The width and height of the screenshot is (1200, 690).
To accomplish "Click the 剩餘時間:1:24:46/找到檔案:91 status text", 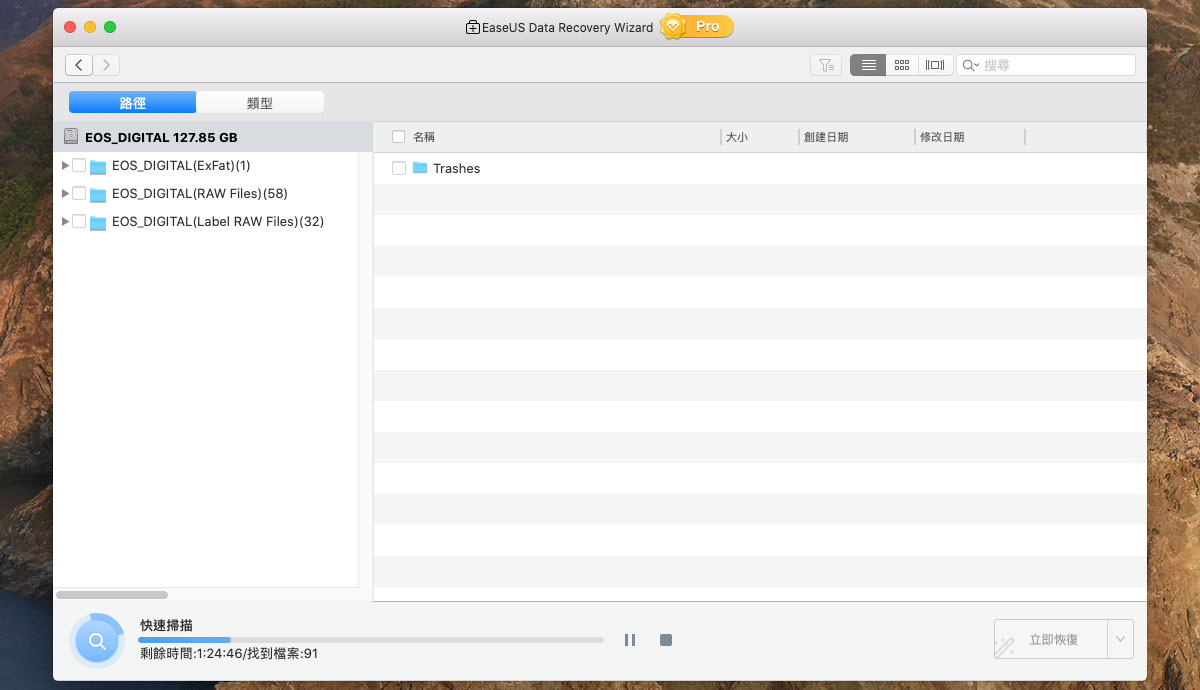I will 229,653.
